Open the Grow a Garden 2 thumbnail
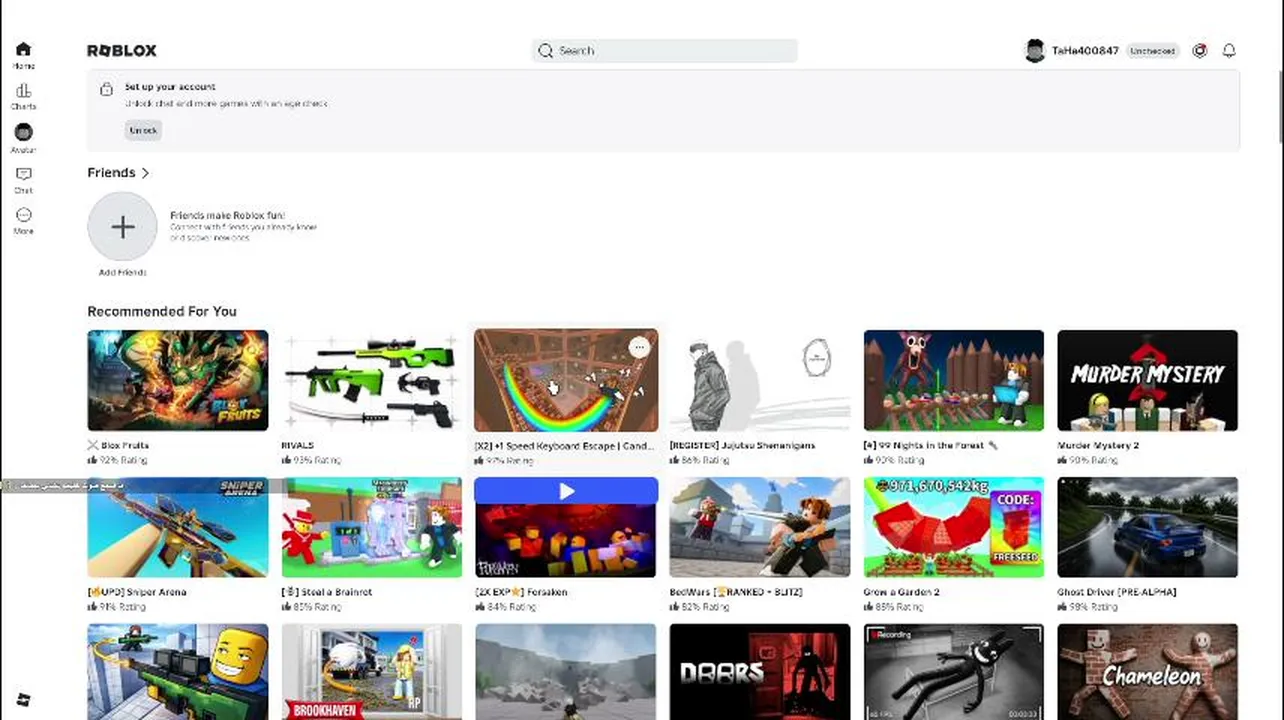This screenshot has height=720, width=1284. 954,527
